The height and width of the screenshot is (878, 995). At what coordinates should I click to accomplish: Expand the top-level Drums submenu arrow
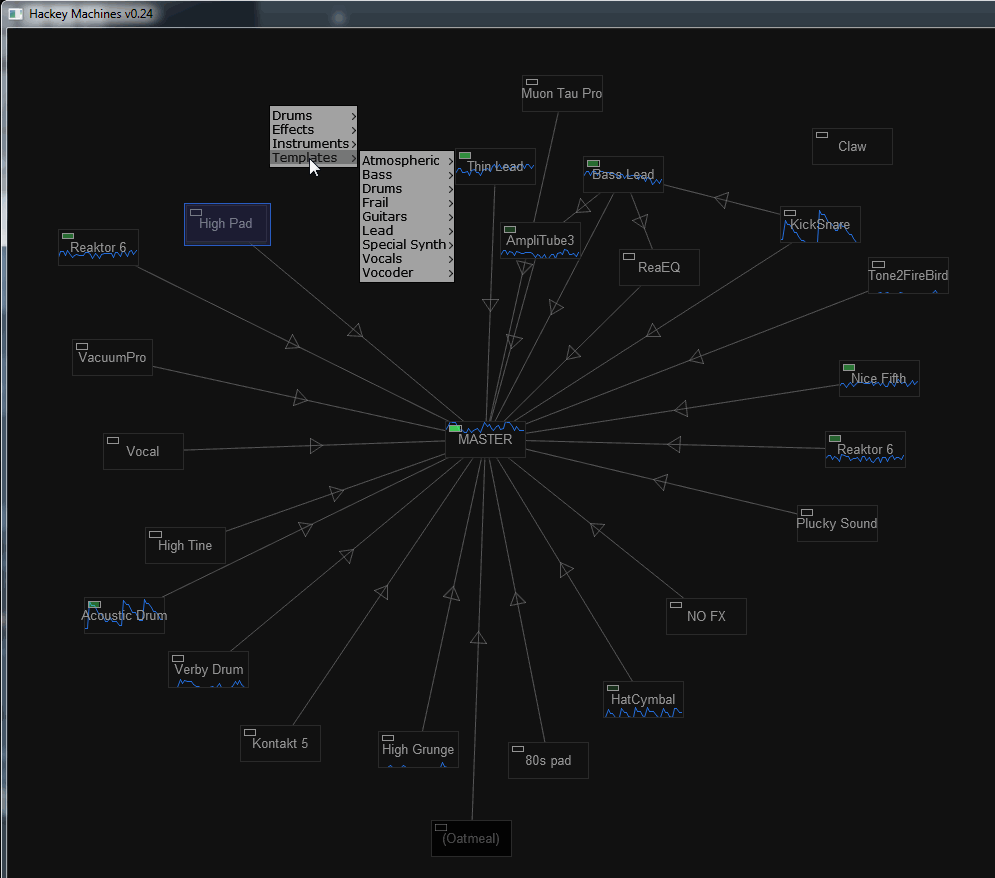coord(353,116)
